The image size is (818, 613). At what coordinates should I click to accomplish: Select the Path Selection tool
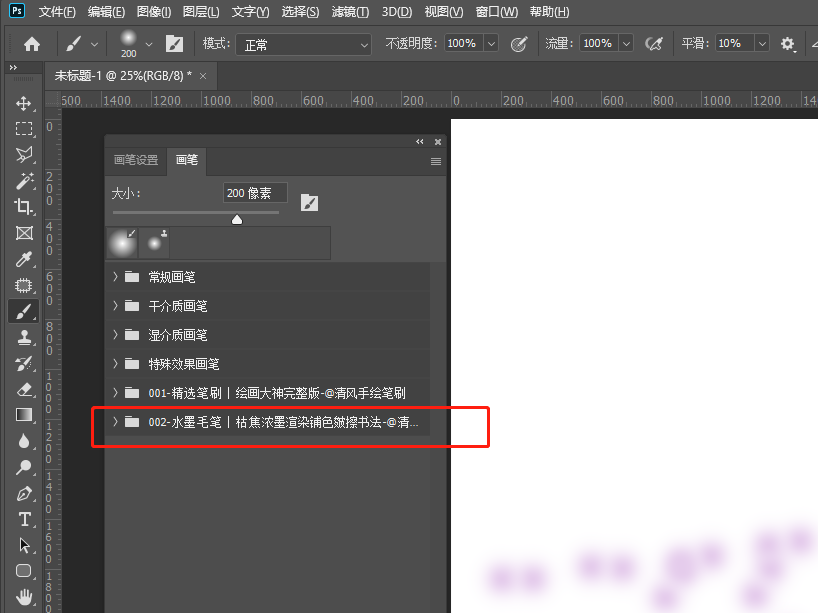point(23,545)
